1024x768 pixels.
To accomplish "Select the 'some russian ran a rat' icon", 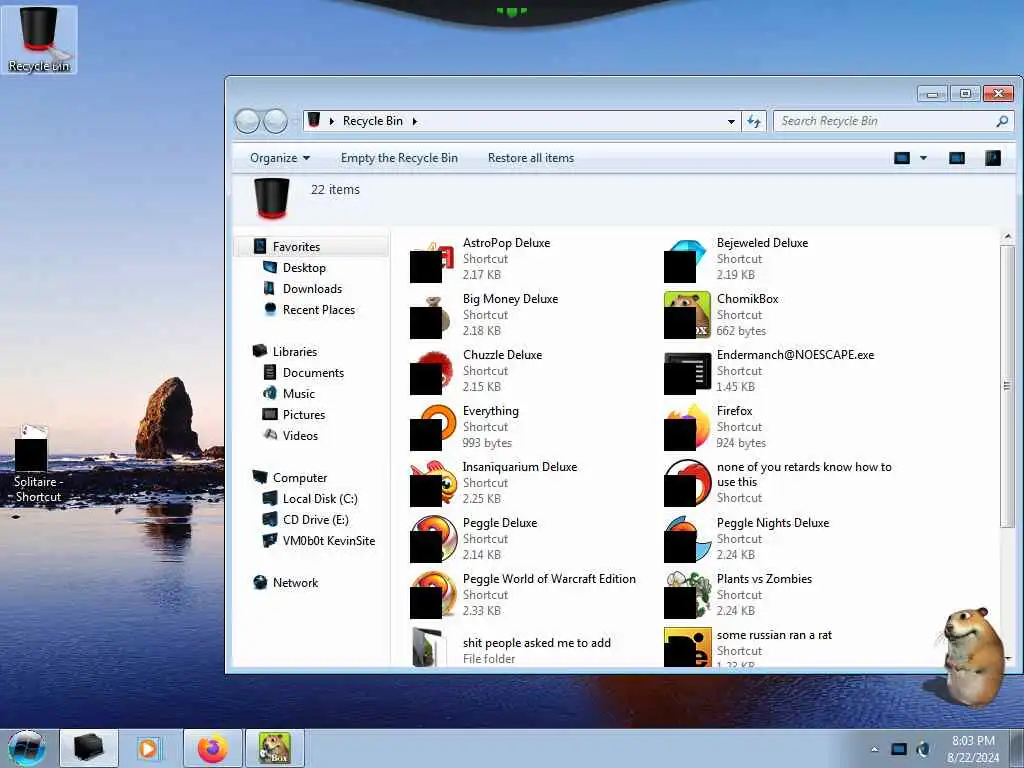I will pos(687,647).
